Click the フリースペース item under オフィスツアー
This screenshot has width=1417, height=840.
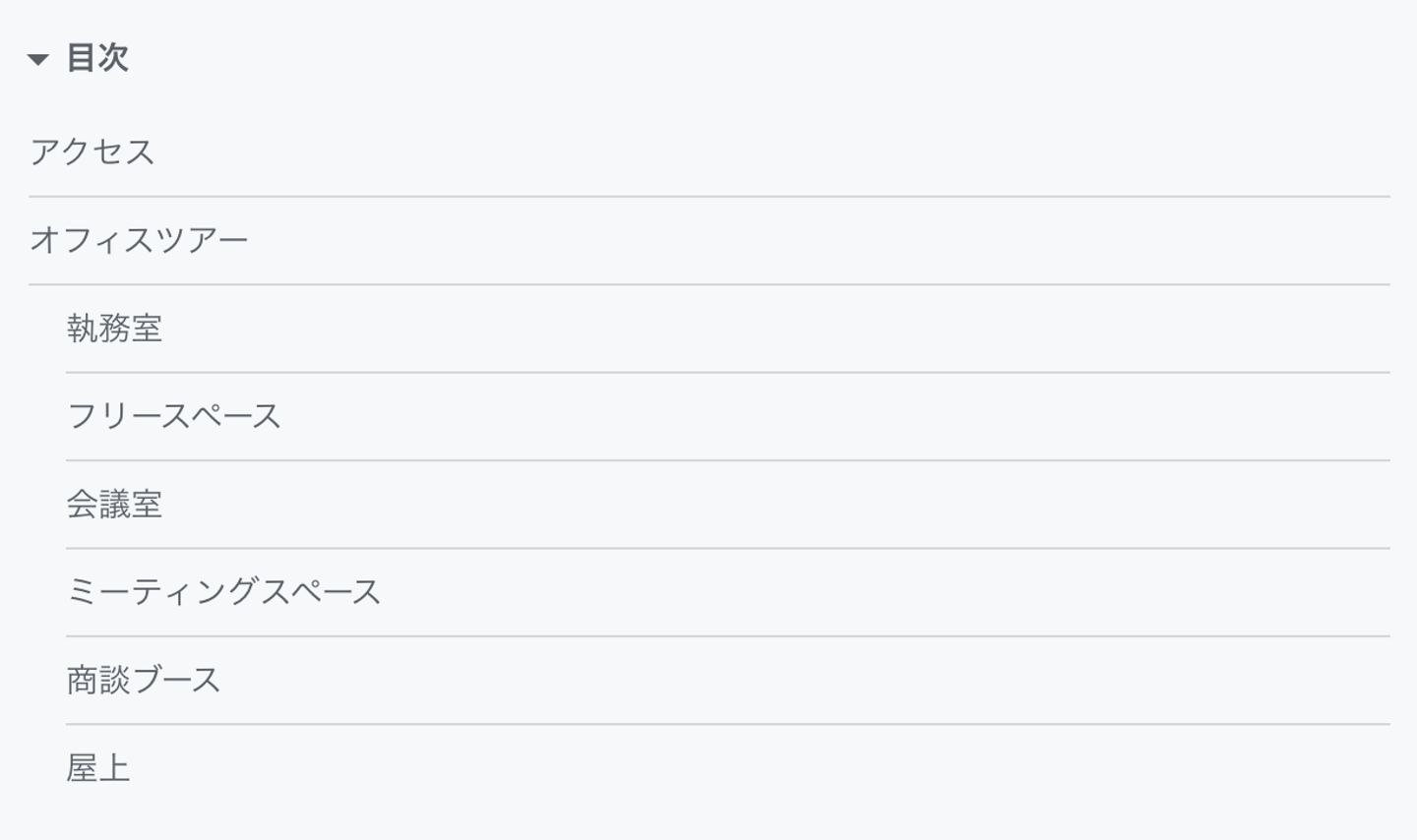click(174, 416)
